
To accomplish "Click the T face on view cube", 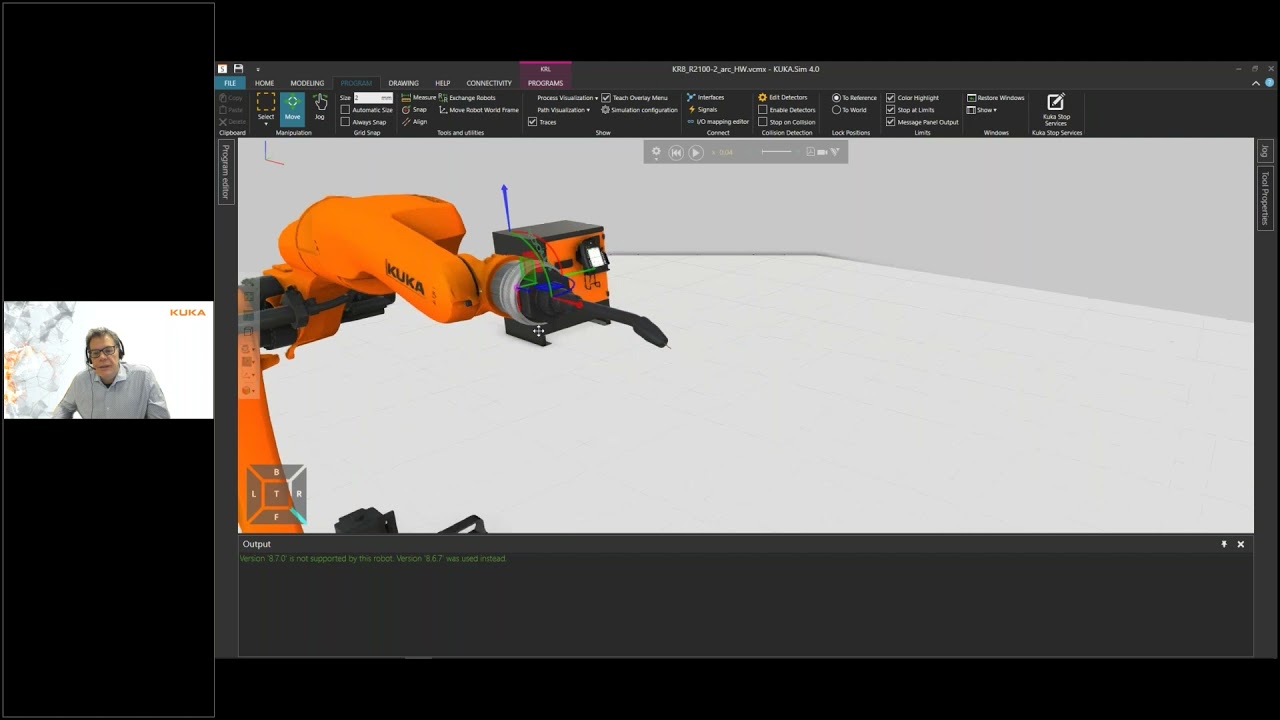I will point(276,494).
